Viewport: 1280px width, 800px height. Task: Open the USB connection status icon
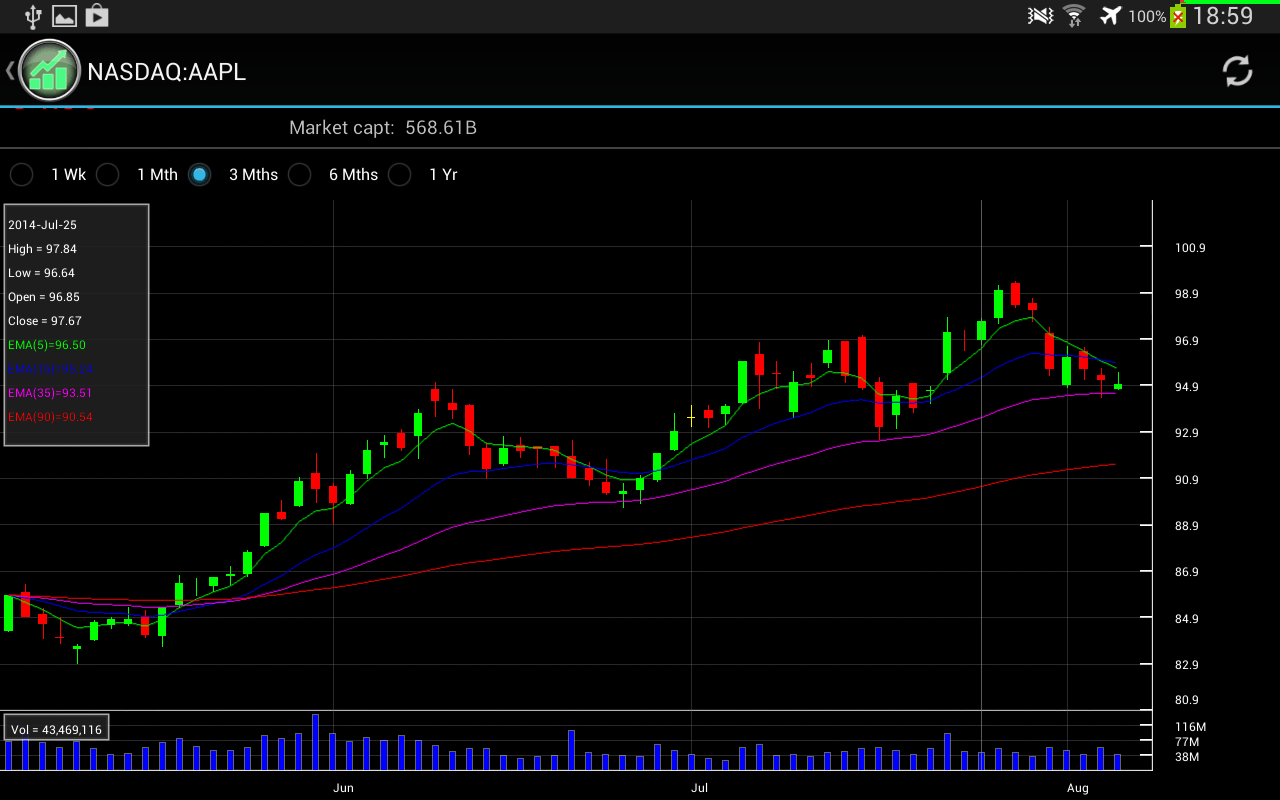pyautogui.click(x=33, y=15)
